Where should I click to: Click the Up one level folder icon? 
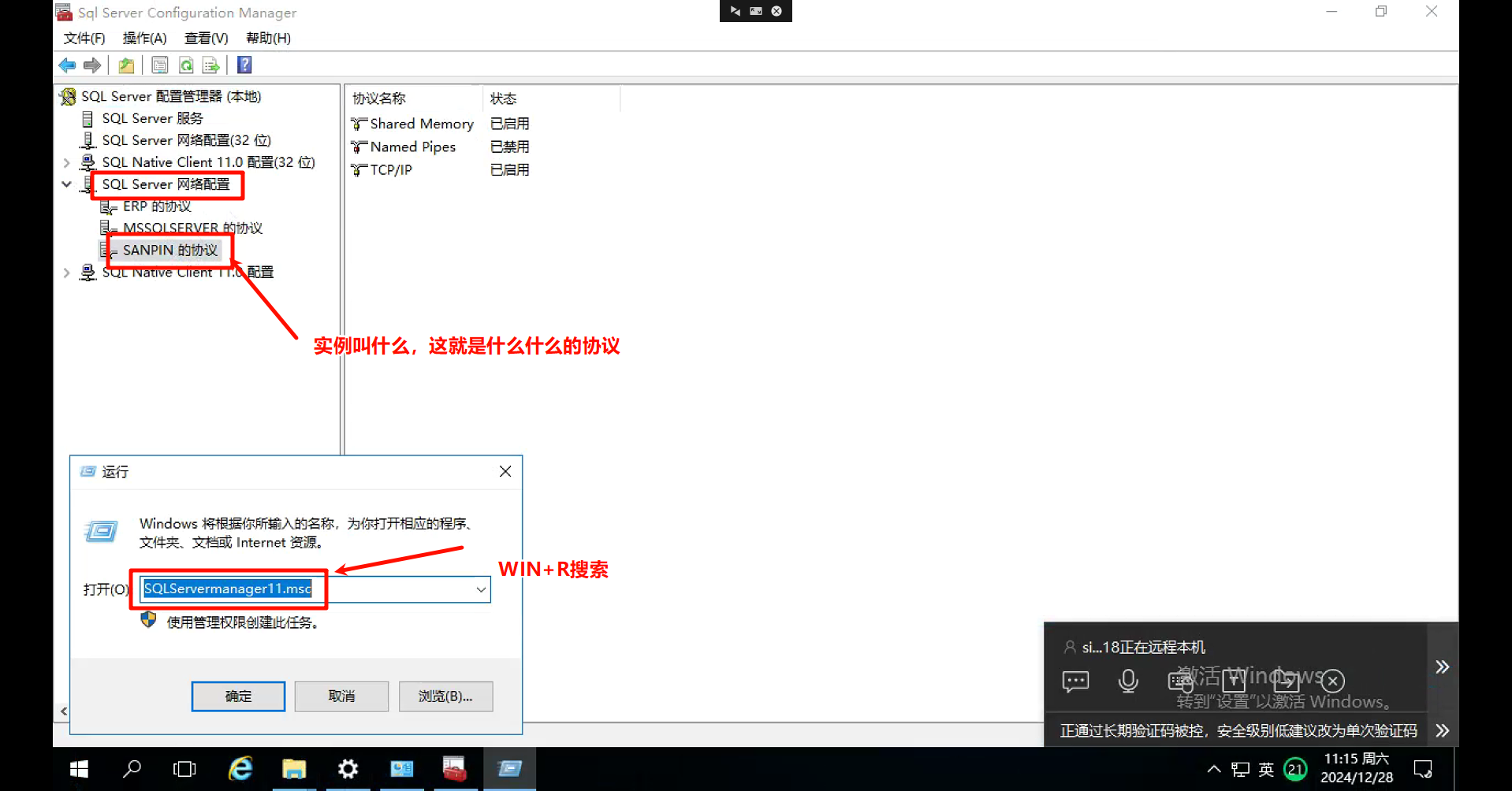click(x=126, y=65)
